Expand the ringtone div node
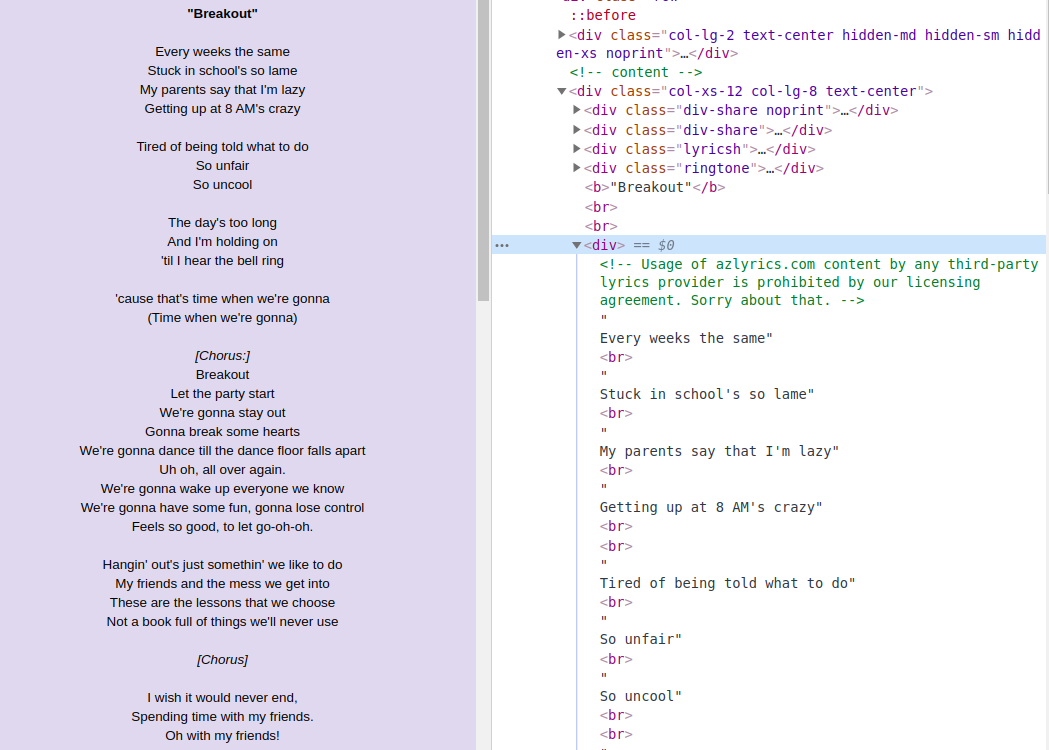The image size is (1049, 750). (577, 168)
